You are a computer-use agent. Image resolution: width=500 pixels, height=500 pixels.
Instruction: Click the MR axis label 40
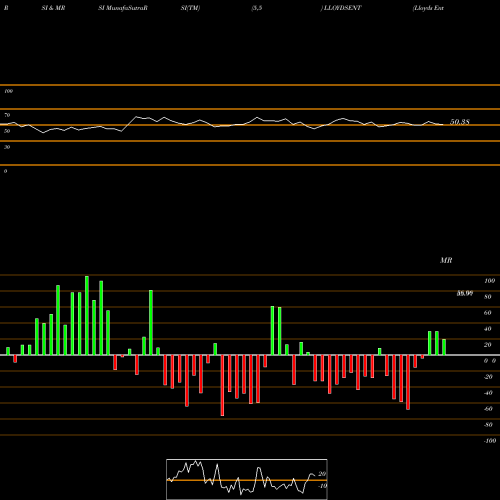[488, 329]
